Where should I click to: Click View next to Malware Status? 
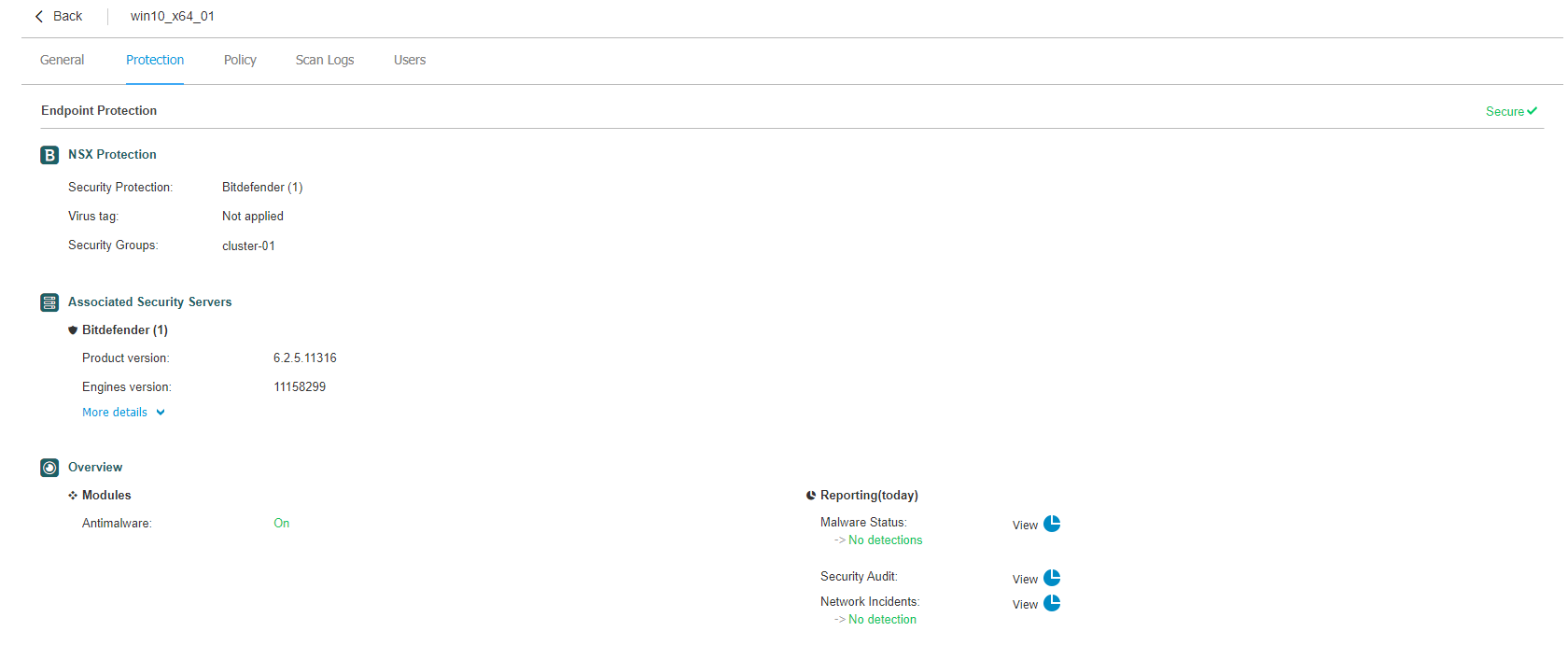[1025, 526]
